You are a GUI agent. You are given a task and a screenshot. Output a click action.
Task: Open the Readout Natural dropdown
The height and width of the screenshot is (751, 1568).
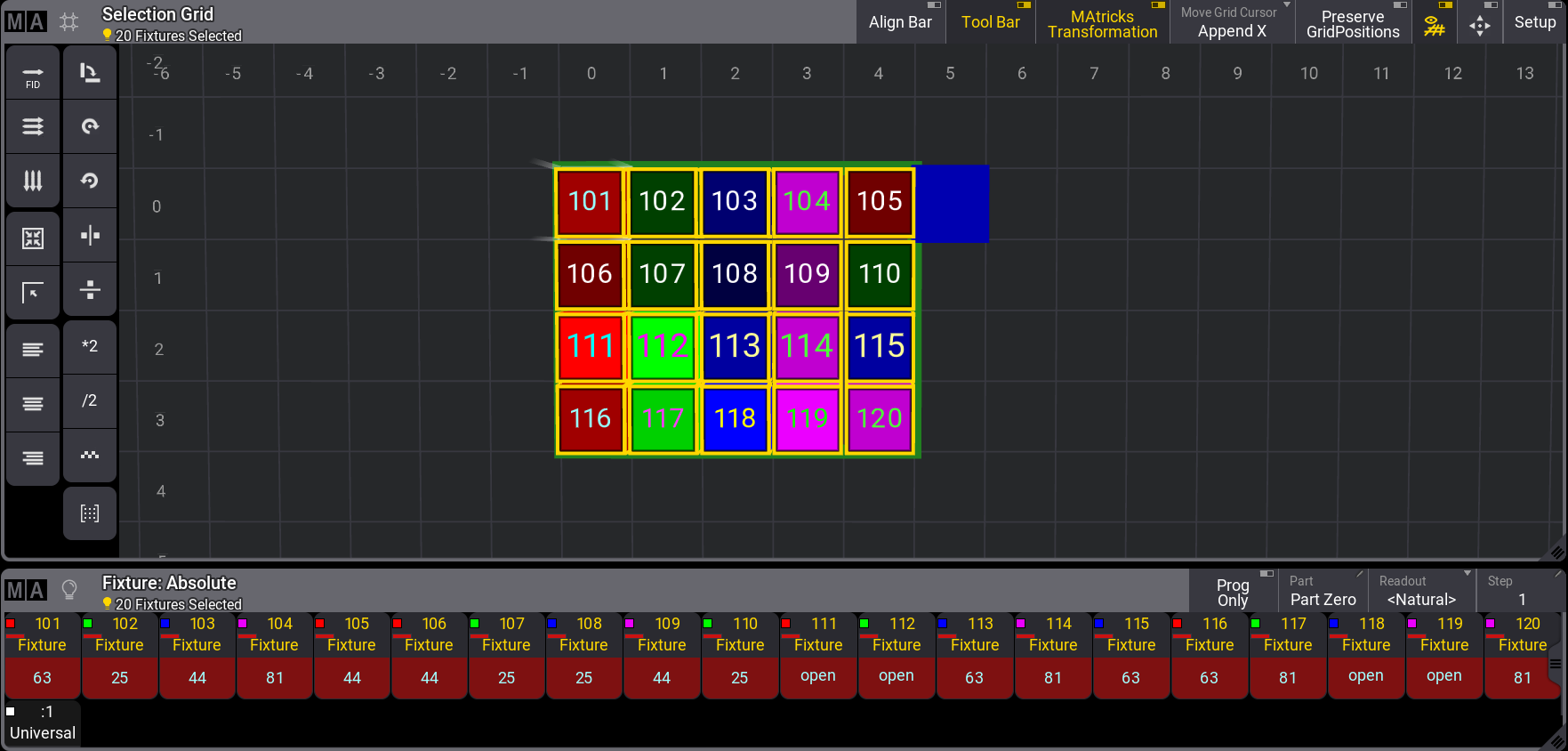click(1421, 591)
